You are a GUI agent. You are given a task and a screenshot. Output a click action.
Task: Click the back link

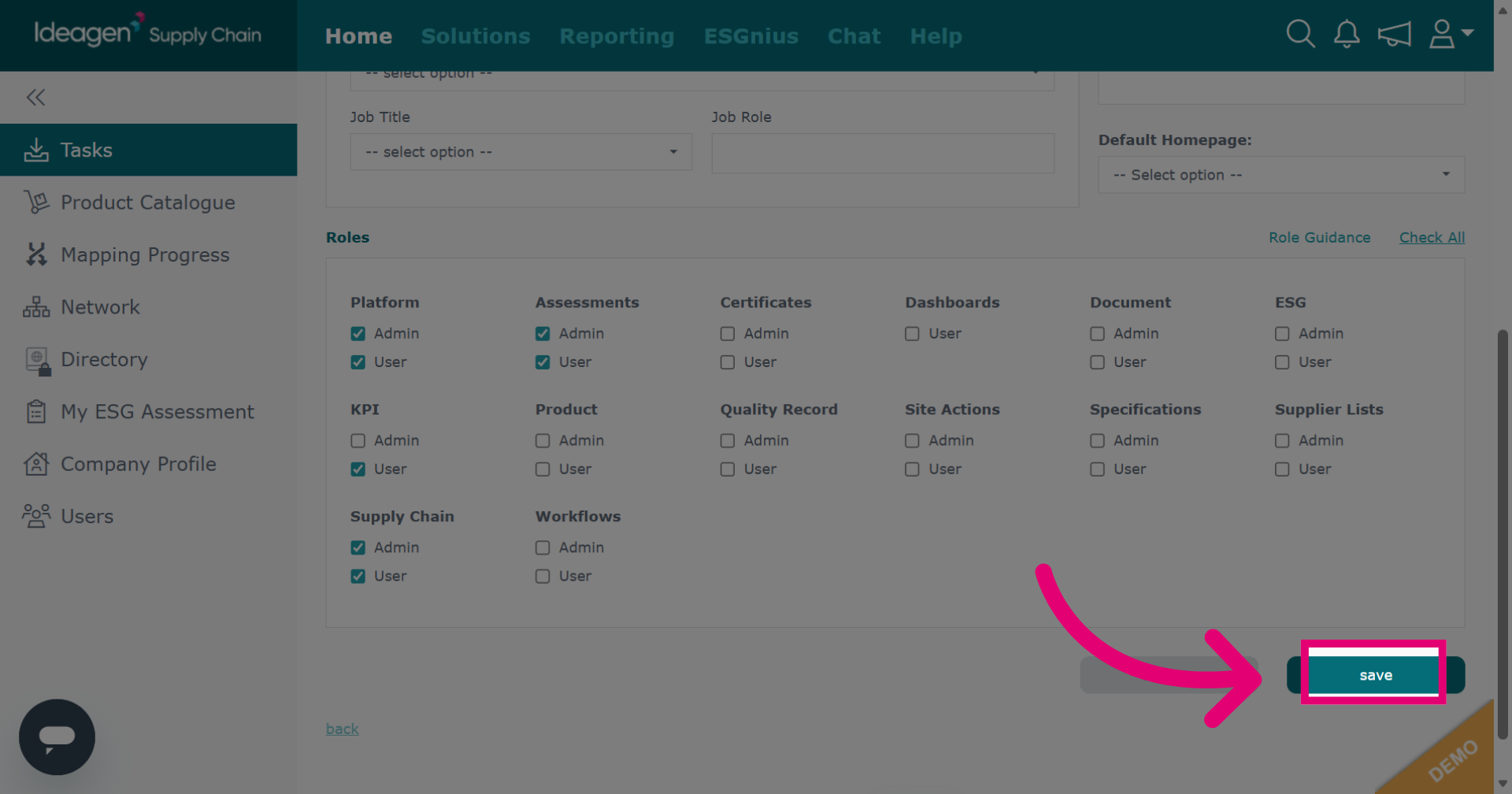[x=343, y=729]
